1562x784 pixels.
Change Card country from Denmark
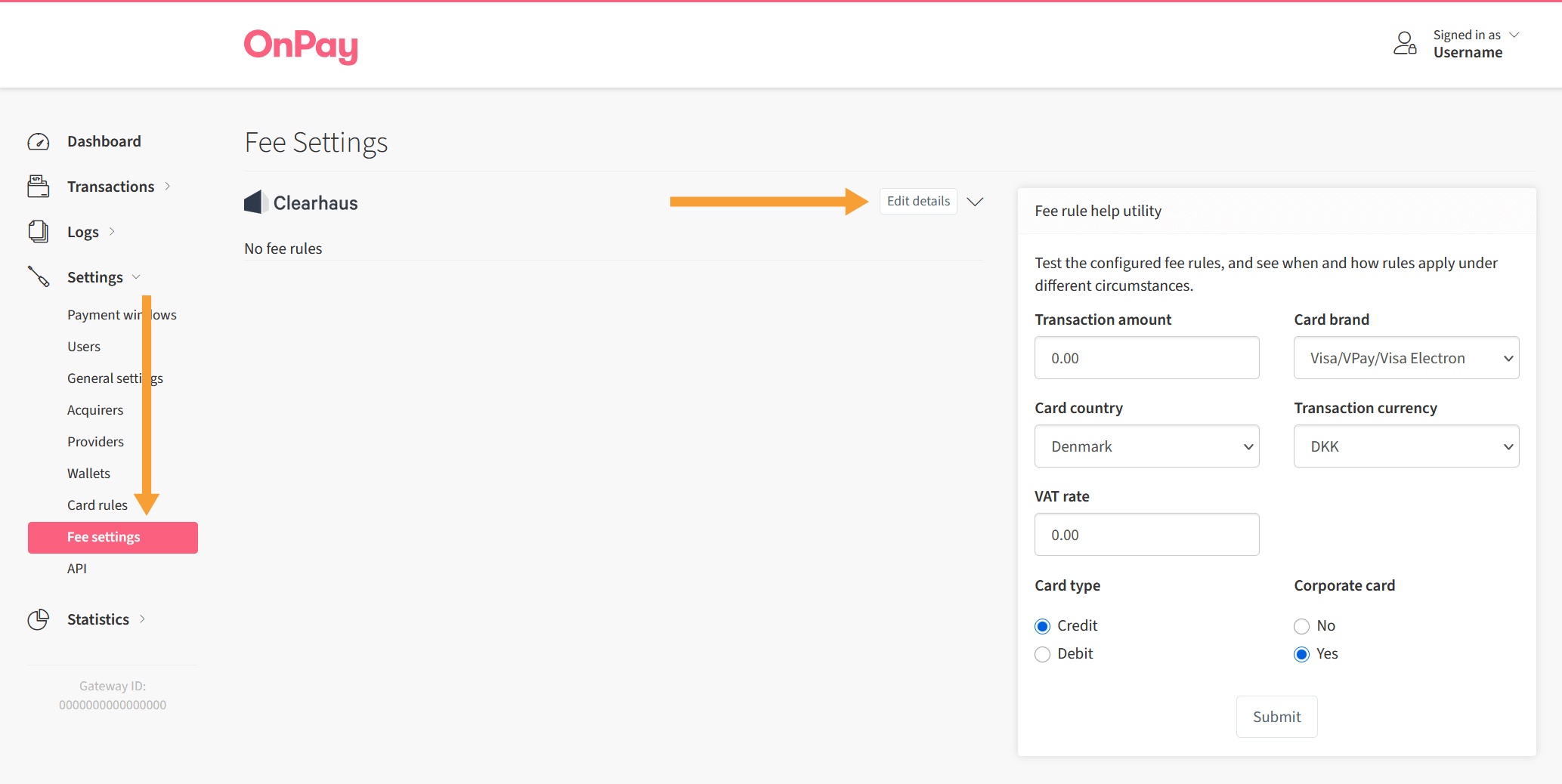1146,446
